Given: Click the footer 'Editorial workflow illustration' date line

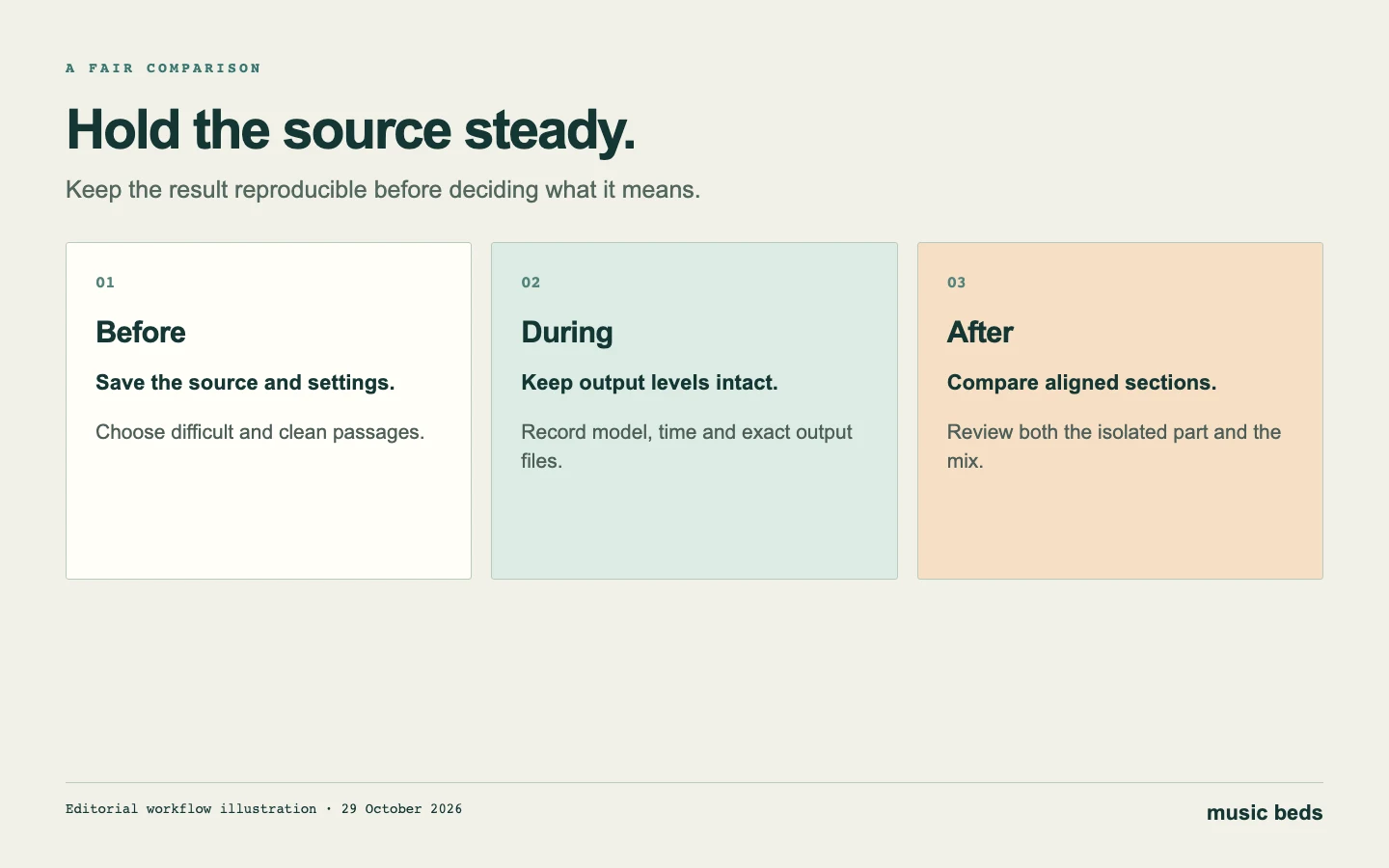Looking at the screenshot, I should (264, 809).
